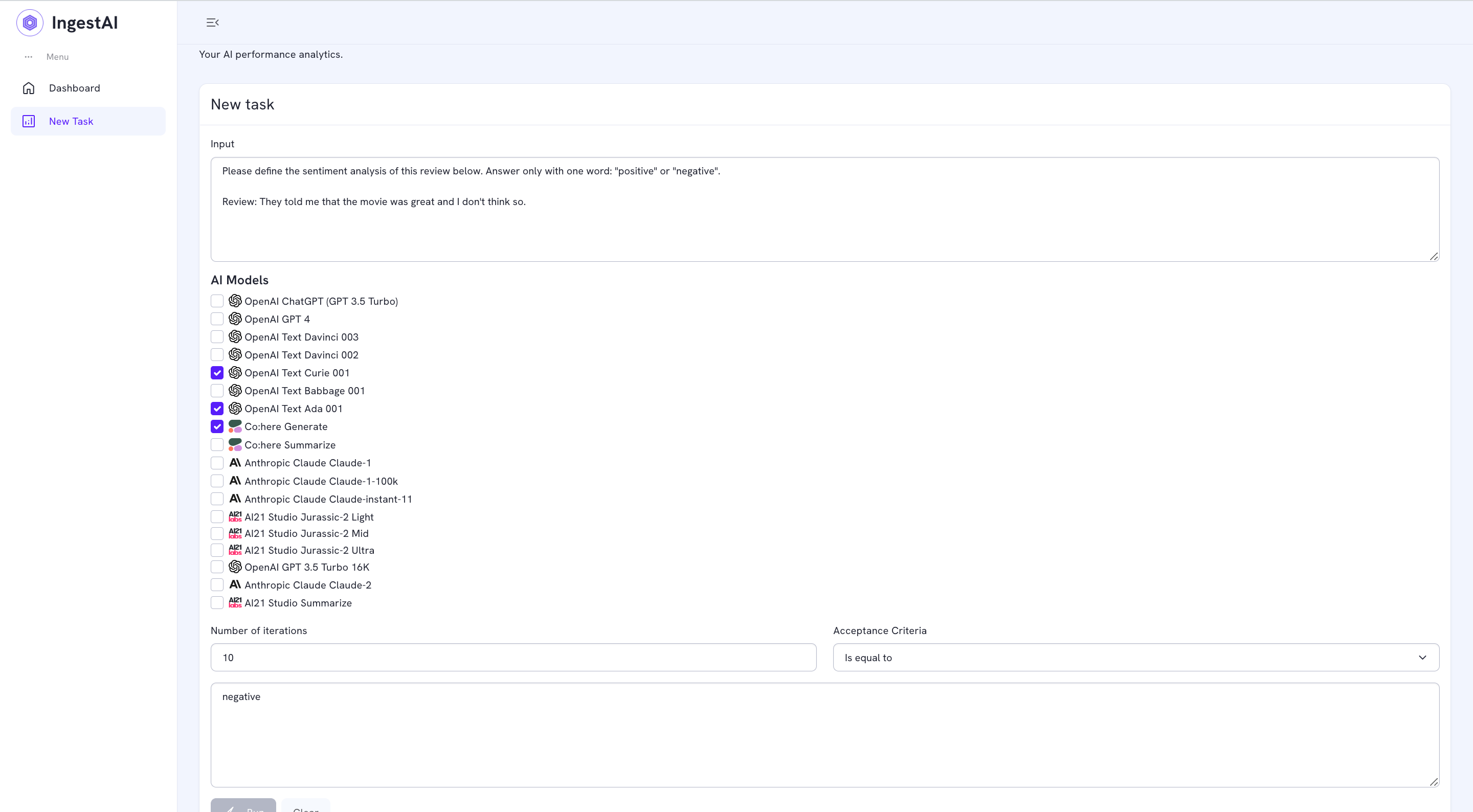This screenshot has width=1473, height=812.
Task: Uncheck OpenAI Text Curie 001
Action: coord(217,373)
